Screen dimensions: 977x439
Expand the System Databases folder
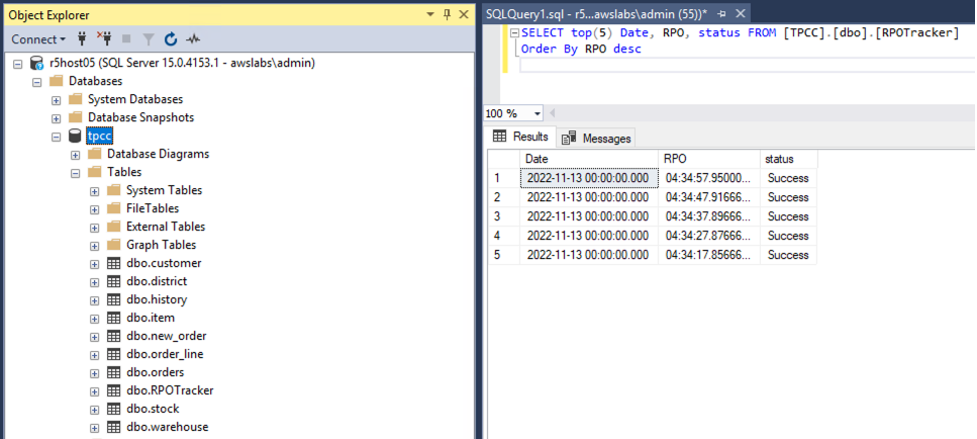[x=56, y=100]
